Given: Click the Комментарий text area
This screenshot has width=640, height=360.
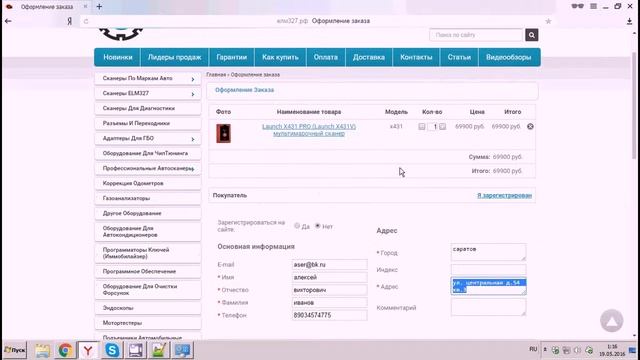Looking at the screenshot, I should [x=489, y=307].
